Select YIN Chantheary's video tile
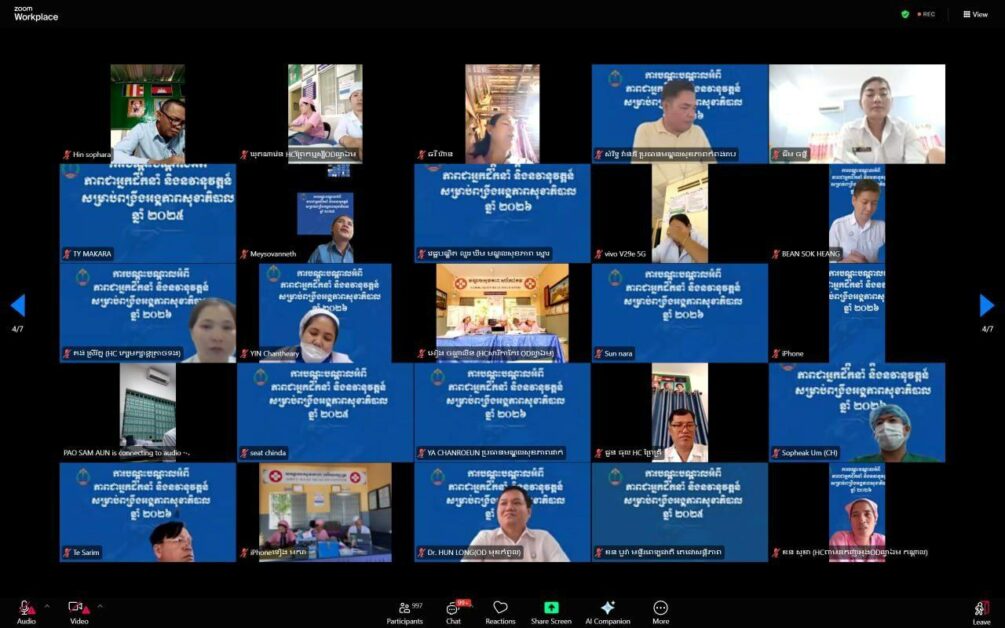1005x628 pixels. point(325,312)
